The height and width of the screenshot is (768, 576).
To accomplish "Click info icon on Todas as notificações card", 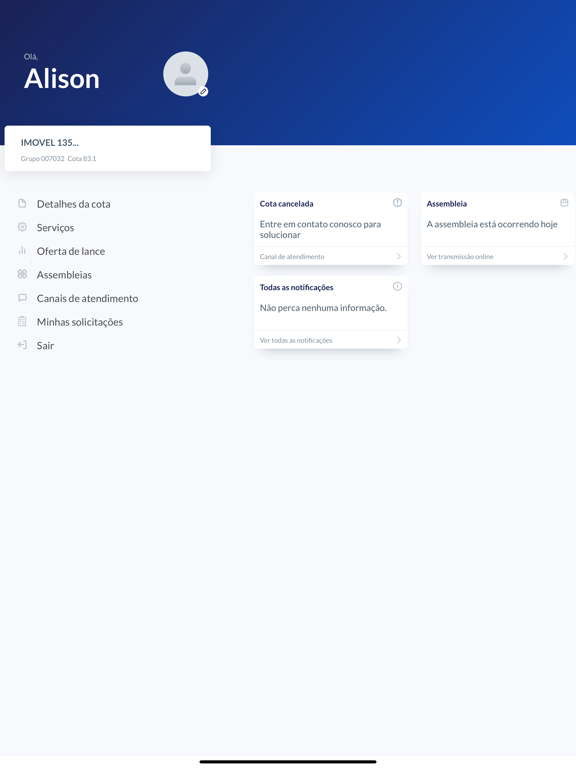I will [x=397, y=286].
